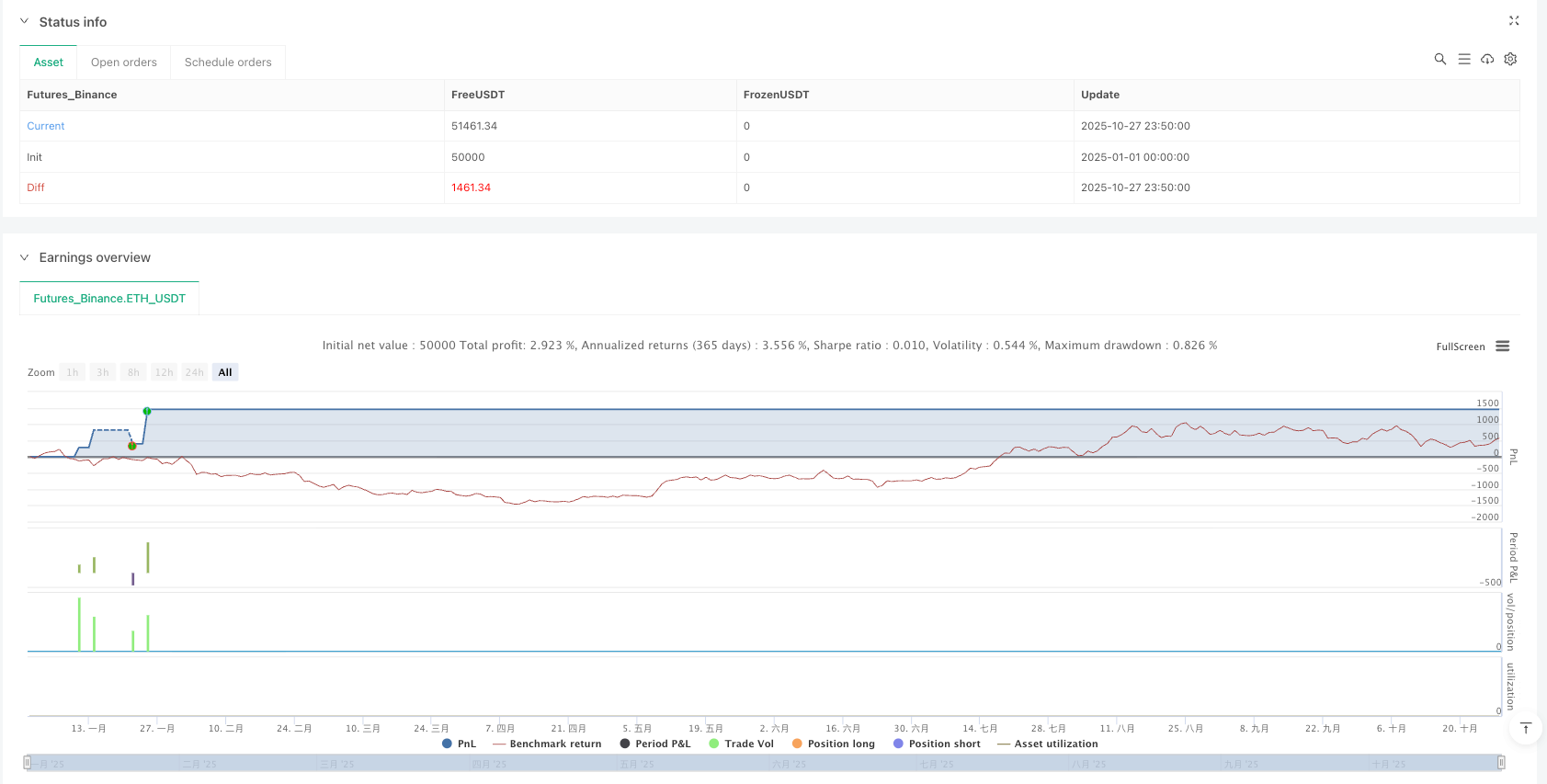This screenshot has width=1547, height=784.
Task: Open the chart hamburger menu beside FullScreen
Action: pos(1502,347)
